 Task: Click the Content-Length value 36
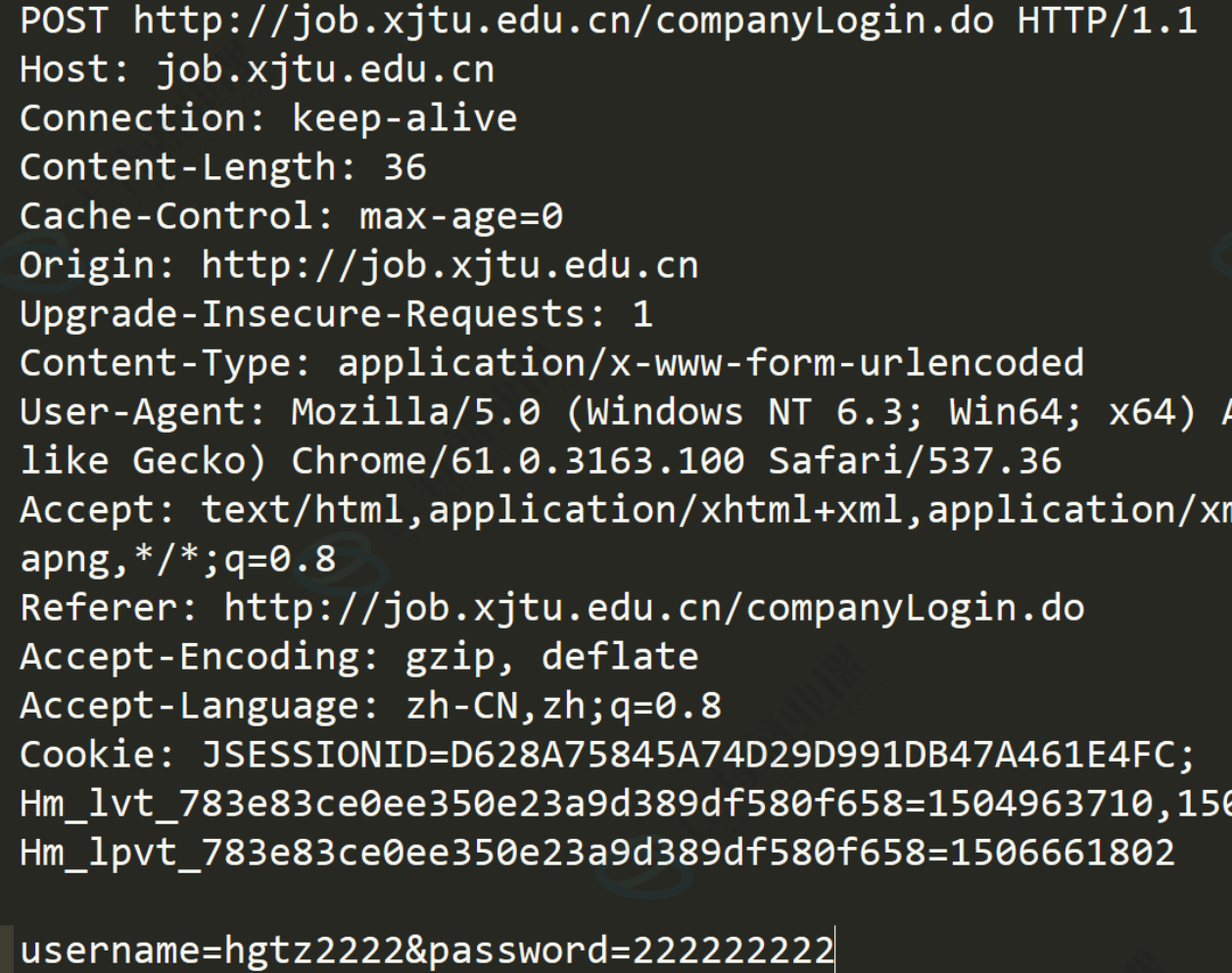click(x=404, y=167)
